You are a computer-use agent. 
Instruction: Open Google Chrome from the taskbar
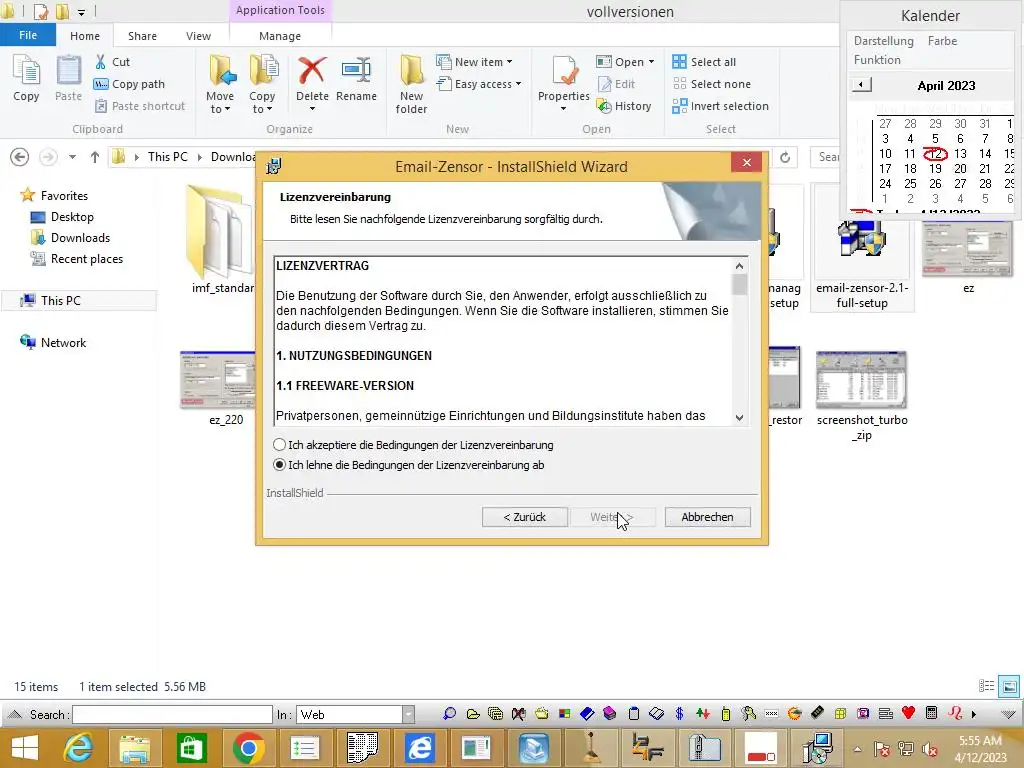[x=248, y=748]
